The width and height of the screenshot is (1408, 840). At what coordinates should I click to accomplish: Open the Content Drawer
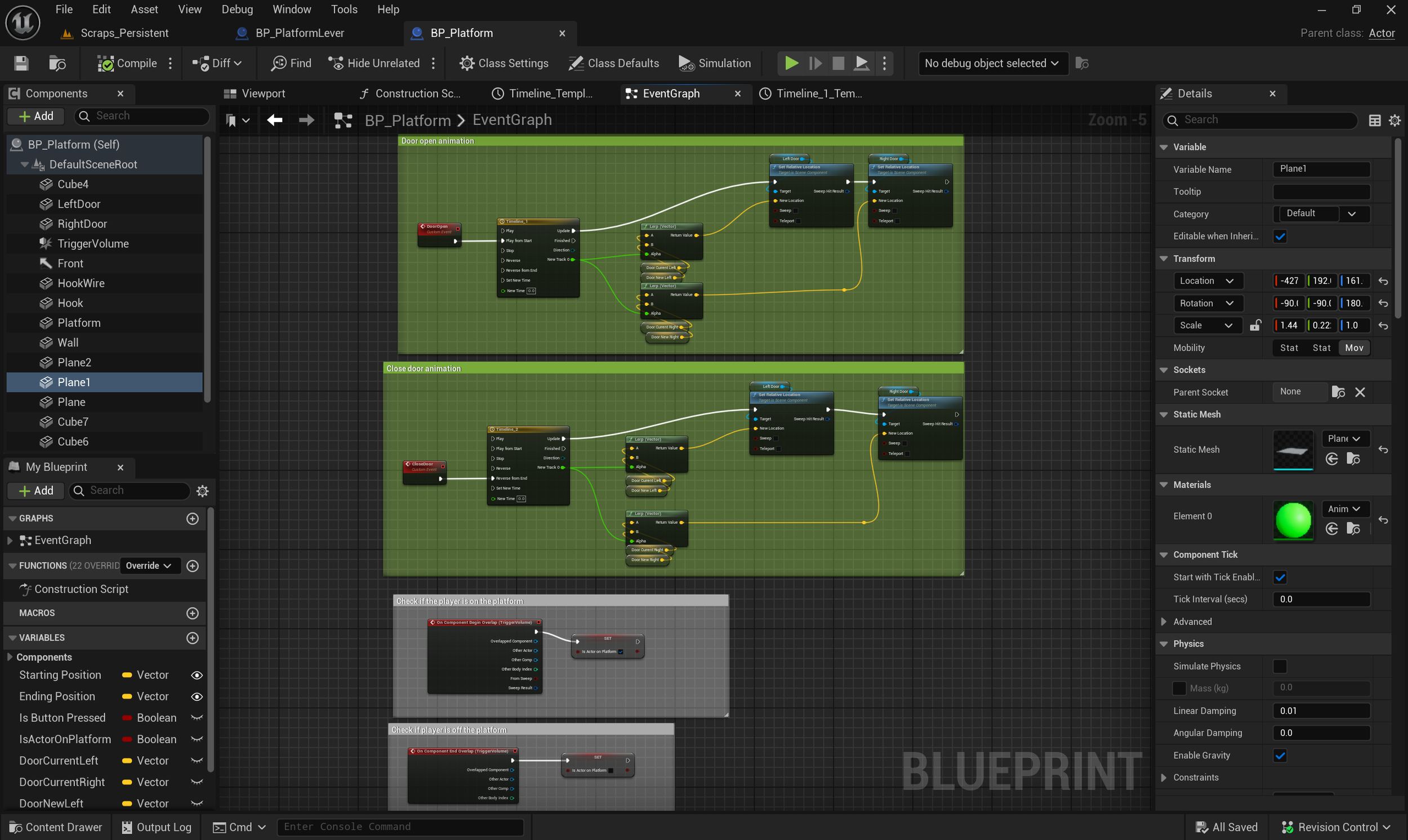coord(56,827)
